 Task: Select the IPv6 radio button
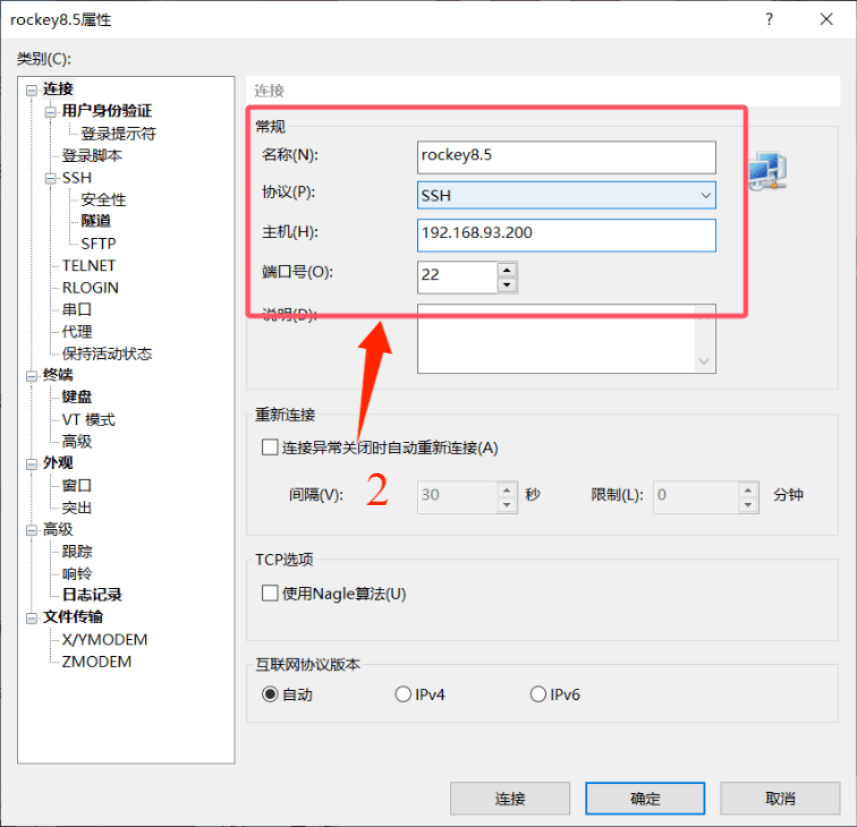coord(538,694)
